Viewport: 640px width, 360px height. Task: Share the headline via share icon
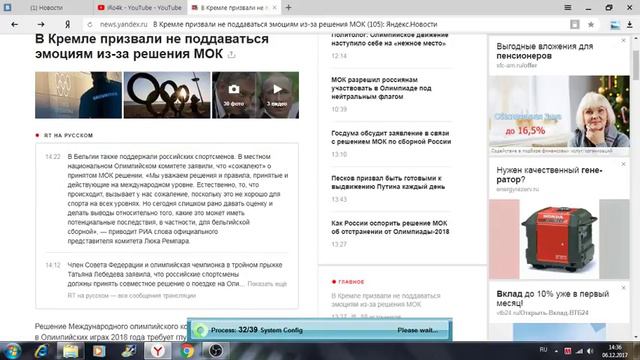[232, 54]
